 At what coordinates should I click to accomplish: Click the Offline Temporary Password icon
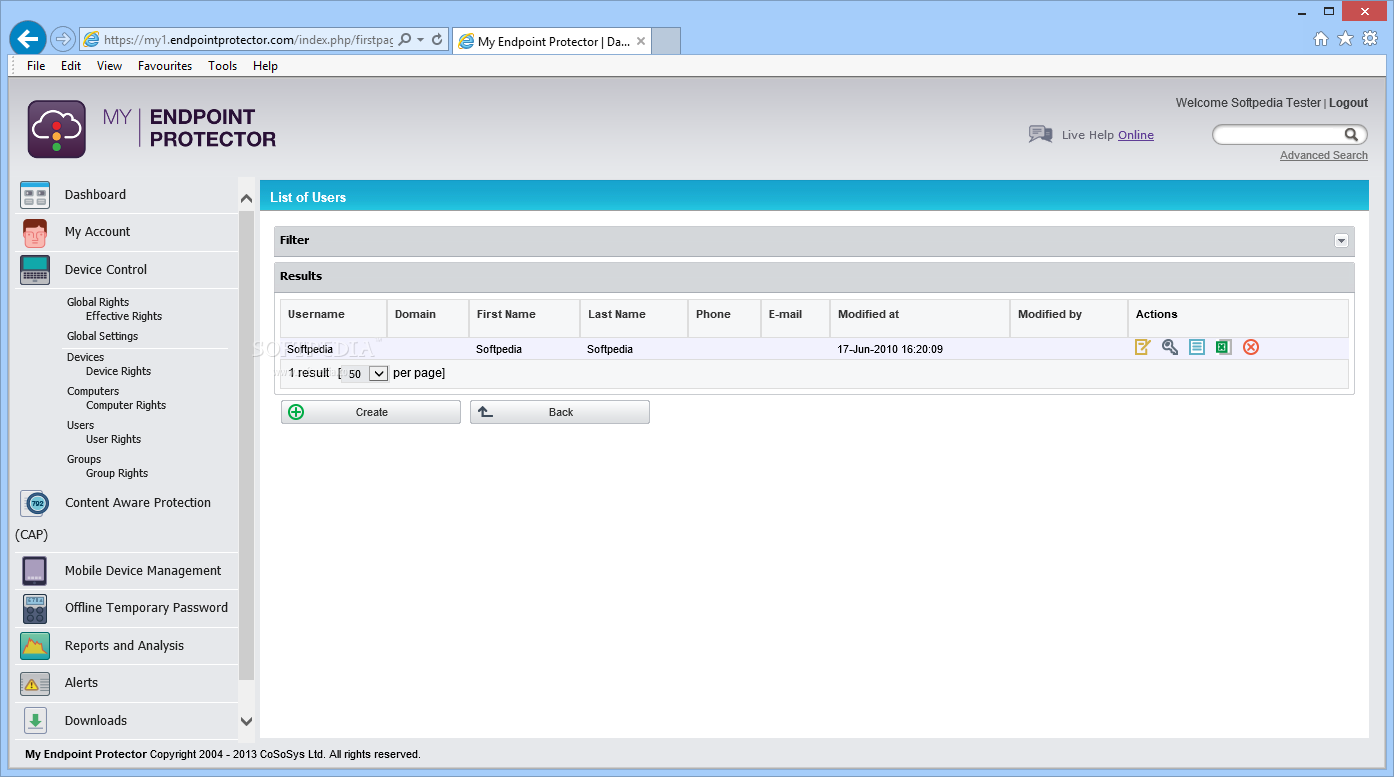pyautogui.click(x=35, y=608)
